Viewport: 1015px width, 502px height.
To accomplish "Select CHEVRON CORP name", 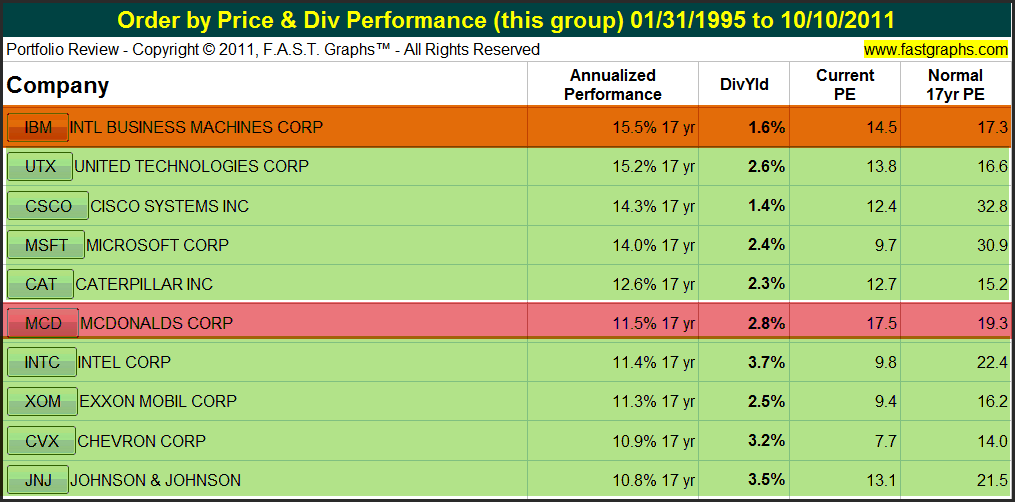I will pyautogui.click(x=142, y=441).
